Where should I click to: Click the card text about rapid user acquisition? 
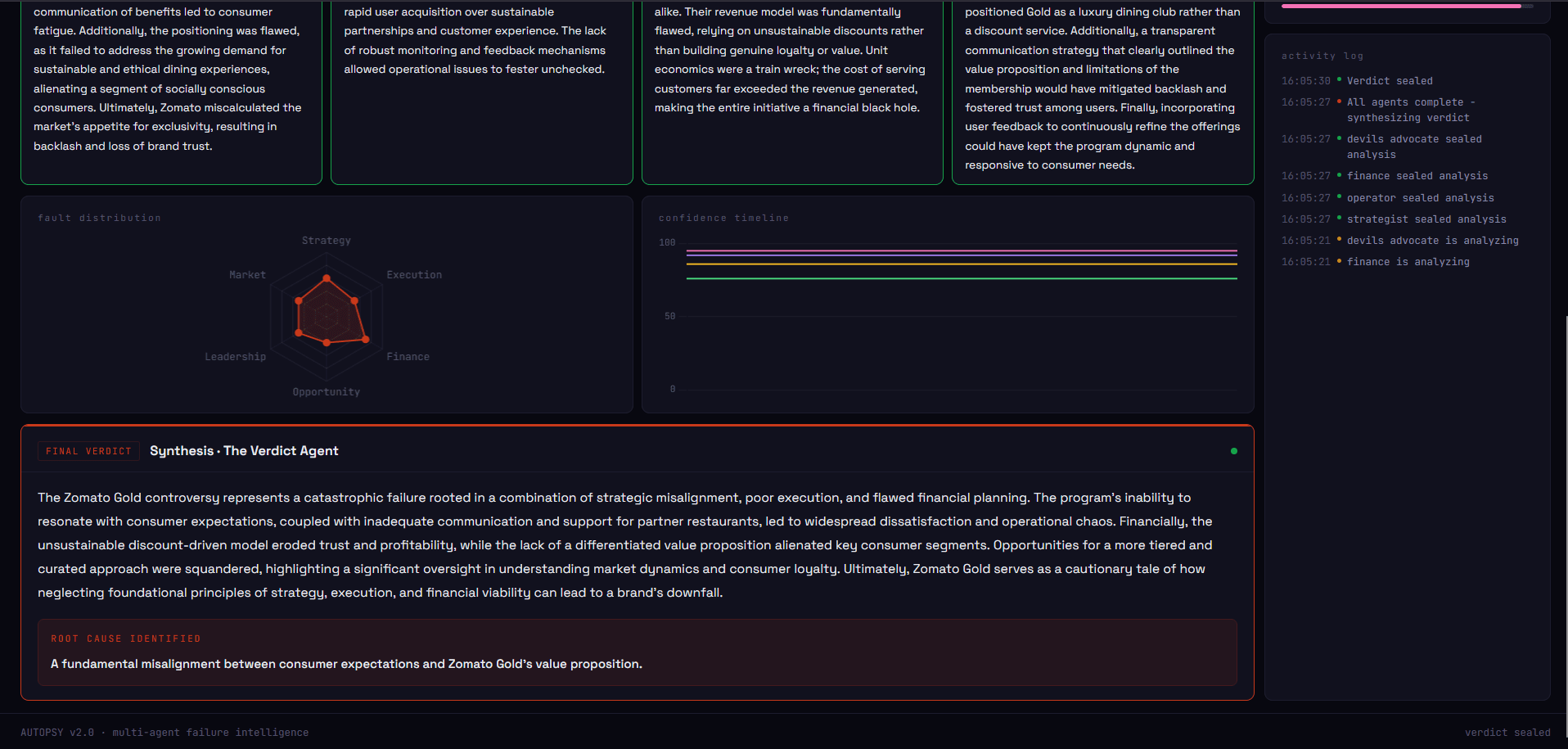(475, 41)
